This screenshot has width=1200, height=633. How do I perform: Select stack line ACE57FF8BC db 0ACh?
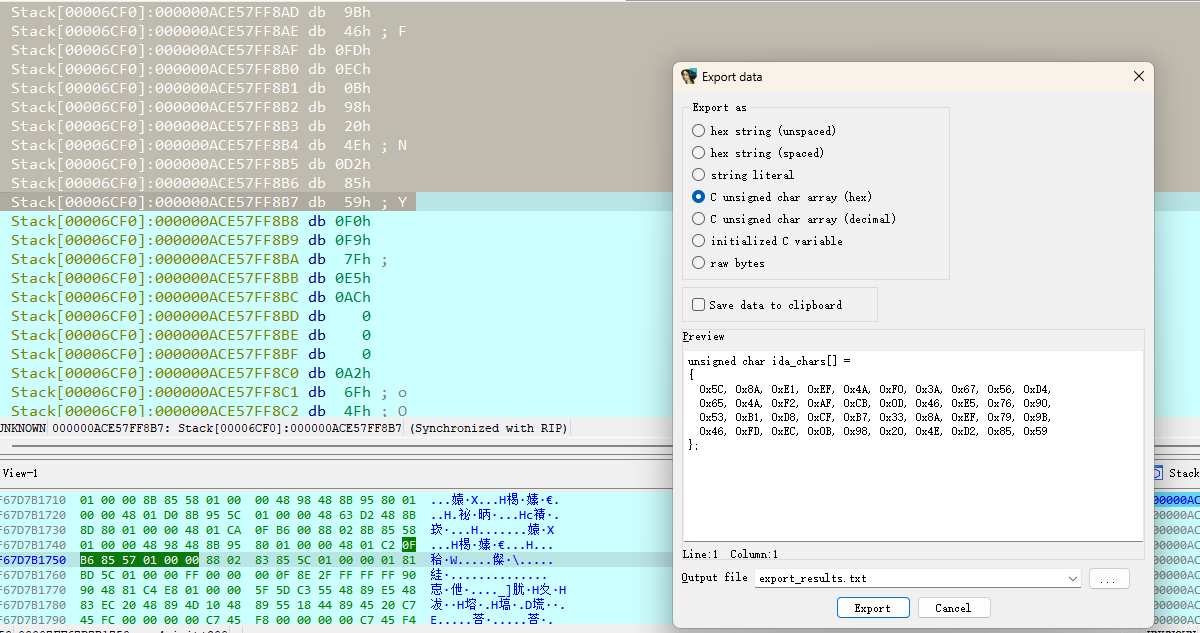pos(191,297)
